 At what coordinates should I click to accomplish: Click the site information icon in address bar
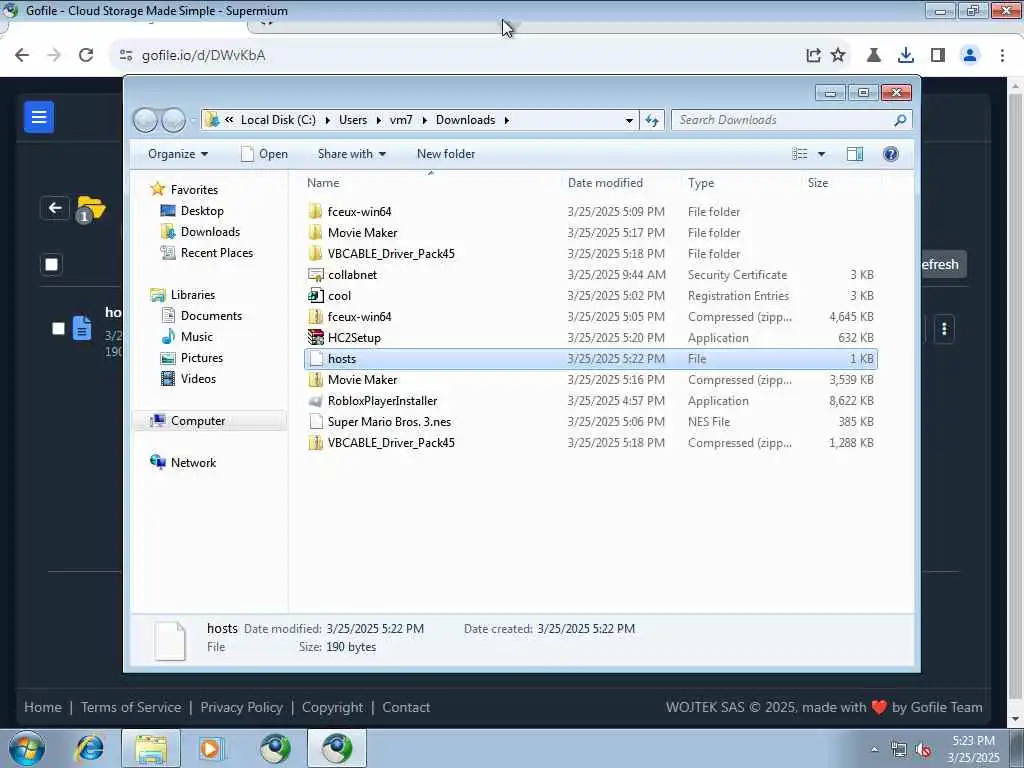click(126, 56)
